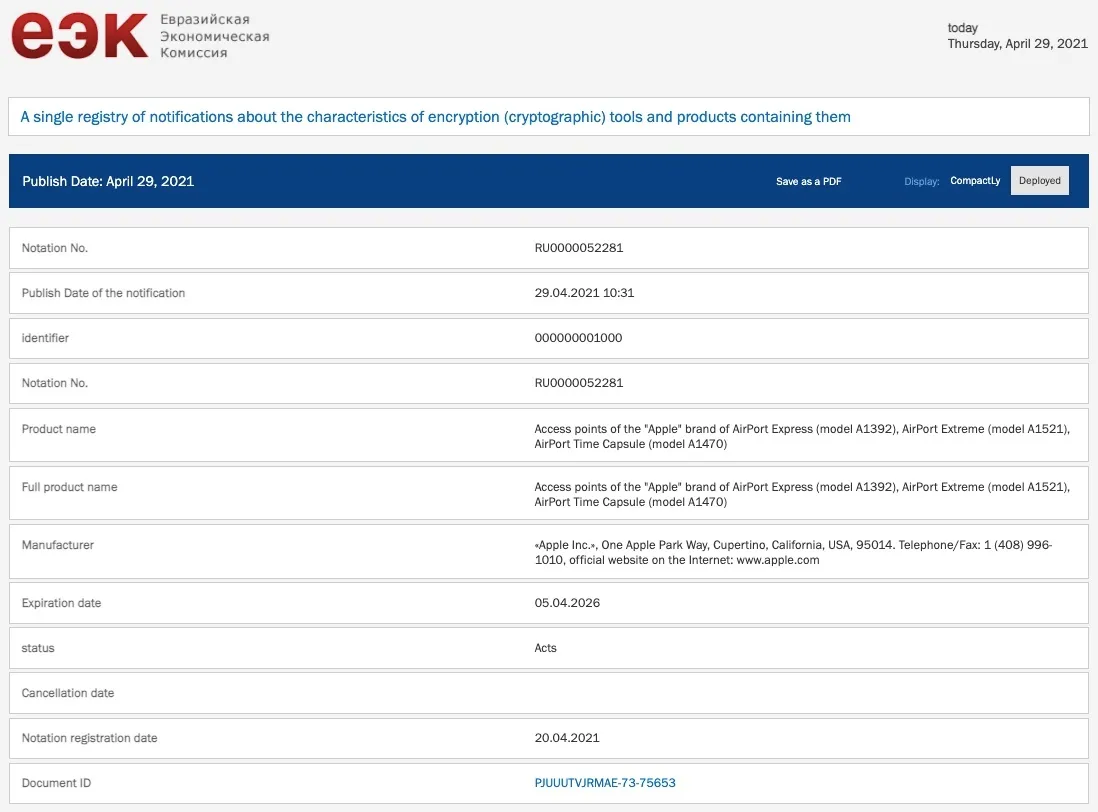Click the Евразийская Экономическая Комиссия logo text
The width and height of the screenshot is (1098, 812).
pyautogui.click(x=214, y=36)
